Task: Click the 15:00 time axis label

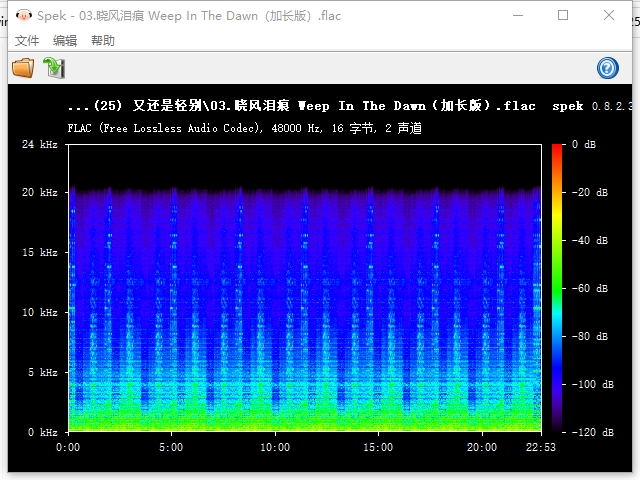Action: pyautogui.click(x=378, y=447)
